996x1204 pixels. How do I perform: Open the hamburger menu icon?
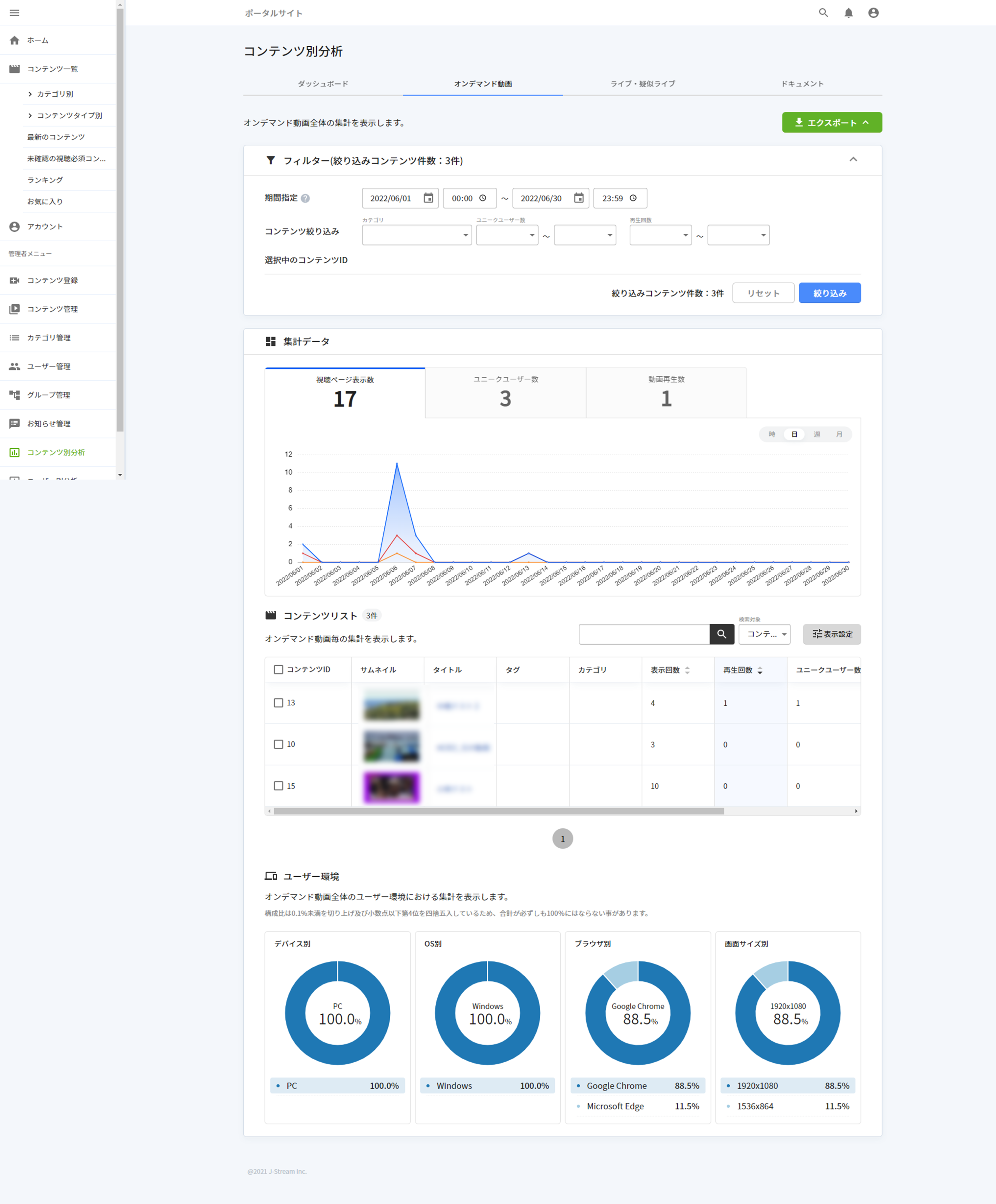pyautogui.click(x=14, y=12)
